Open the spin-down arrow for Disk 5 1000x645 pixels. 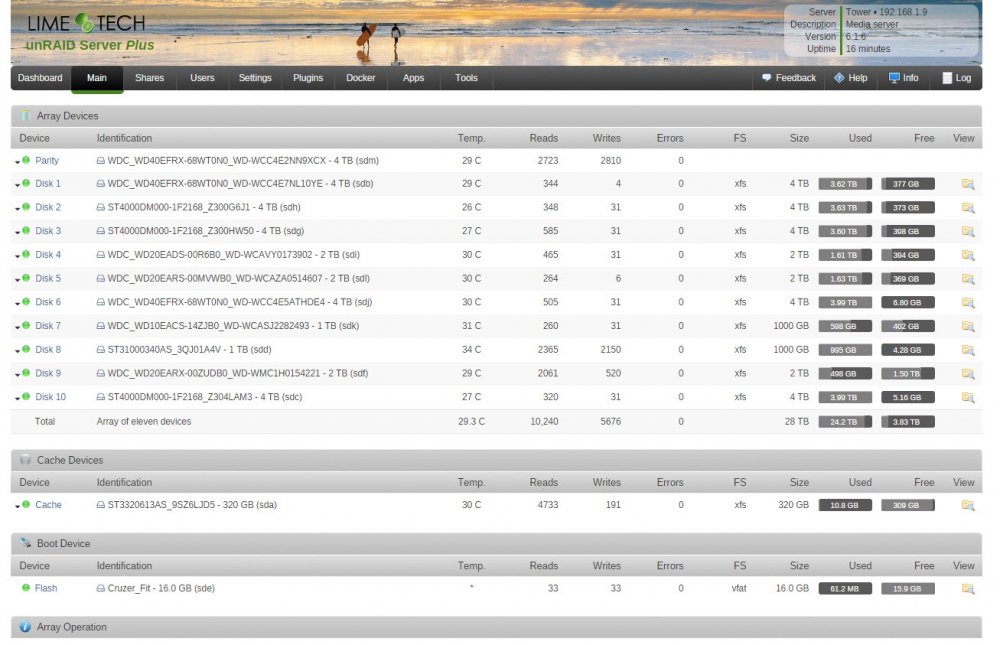(17, 281)
